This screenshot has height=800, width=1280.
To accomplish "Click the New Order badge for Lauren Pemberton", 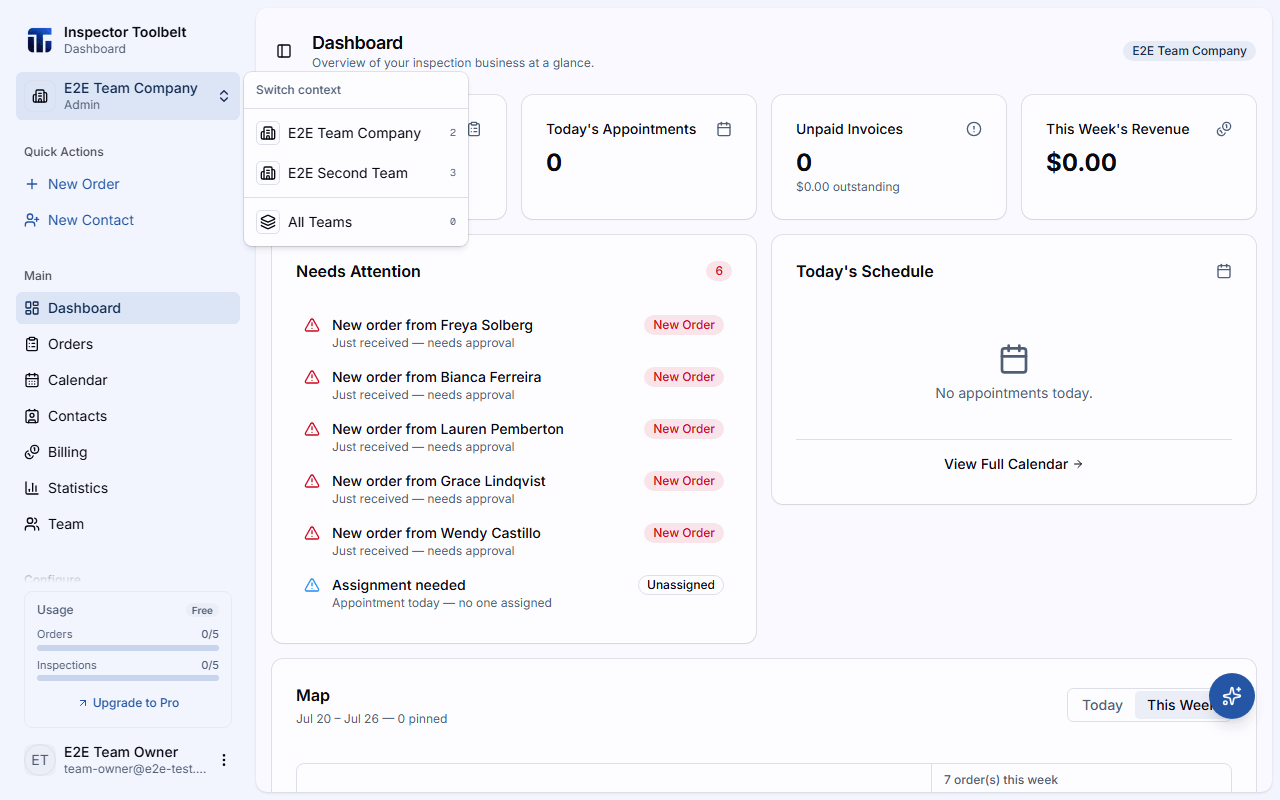I will tap(684, 429).
